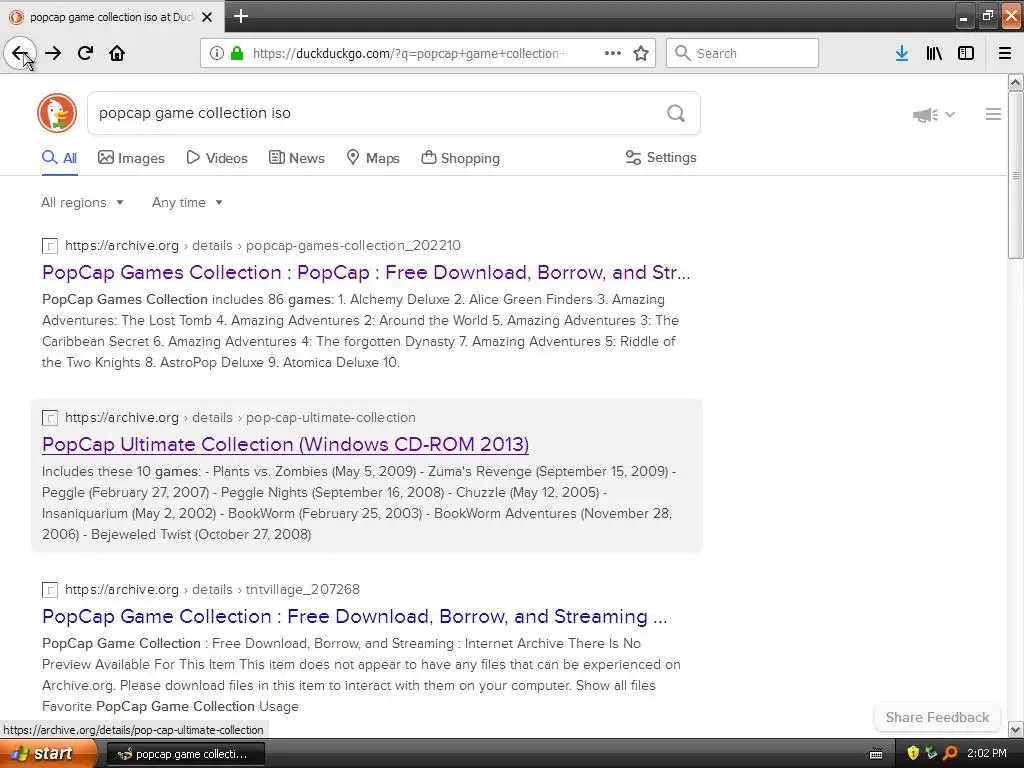Click the magnifier icon in system tray
This screenshot has height=768, width=1024.
(x=950, y=753)
